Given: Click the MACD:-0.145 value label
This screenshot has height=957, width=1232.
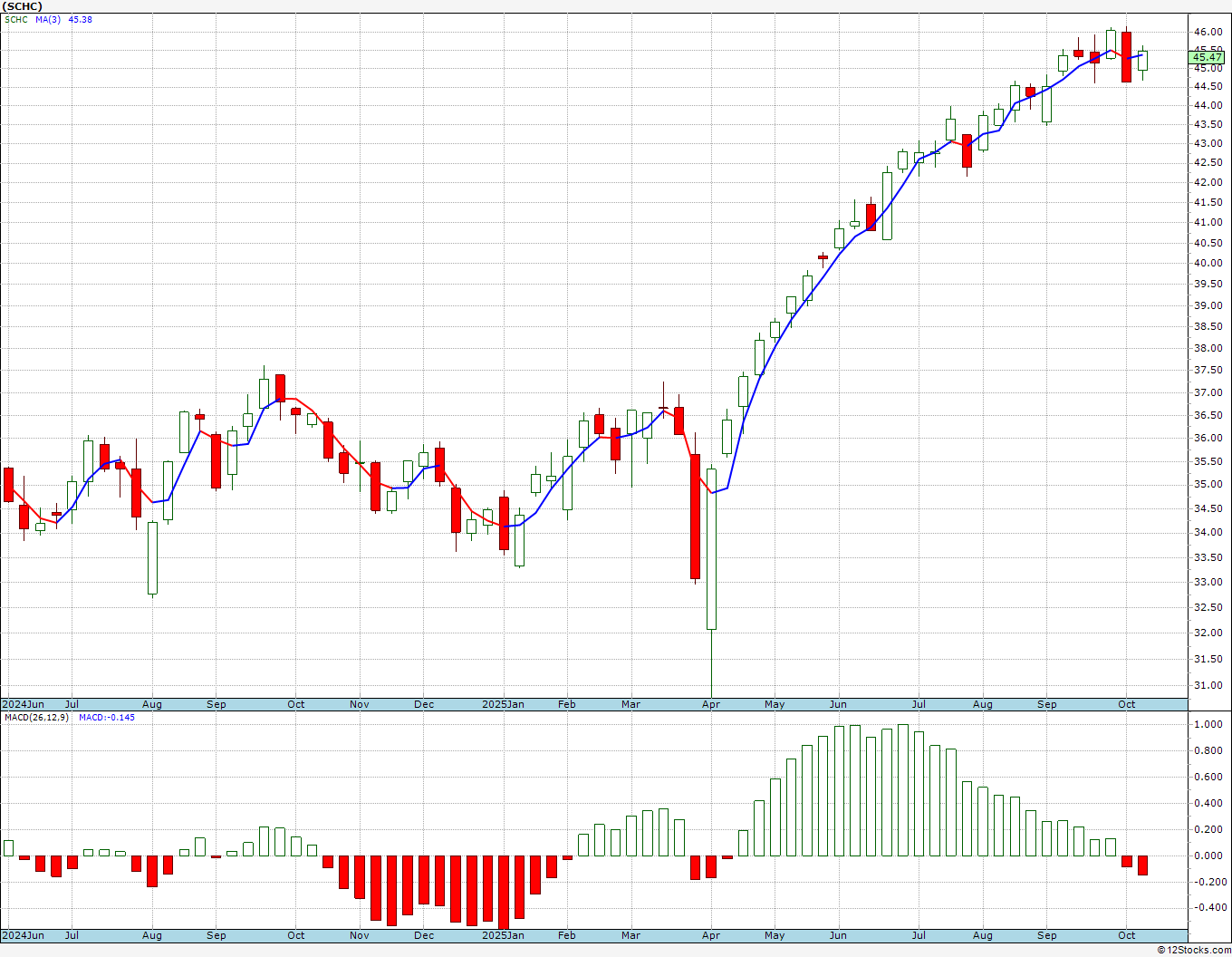Looking at the screenshot, I should coord(107,717).
